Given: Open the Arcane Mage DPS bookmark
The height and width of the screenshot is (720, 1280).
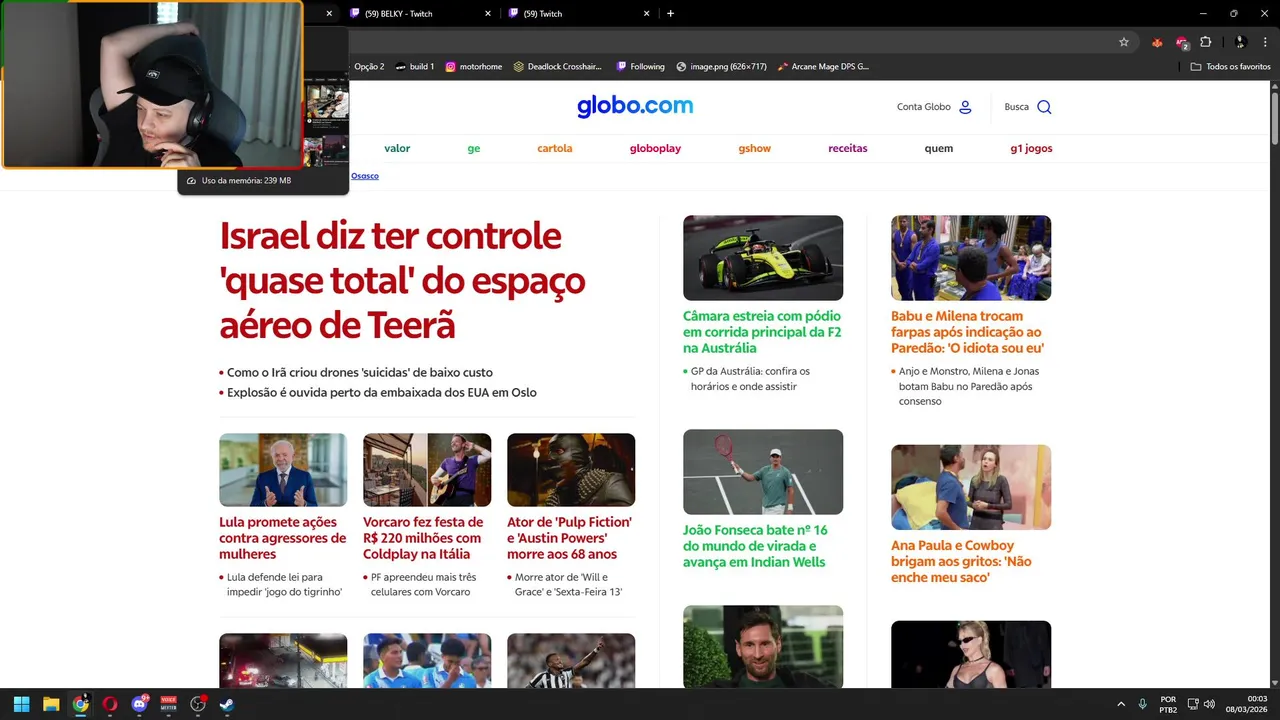Looking at the screenshot, I should [823, 66].
